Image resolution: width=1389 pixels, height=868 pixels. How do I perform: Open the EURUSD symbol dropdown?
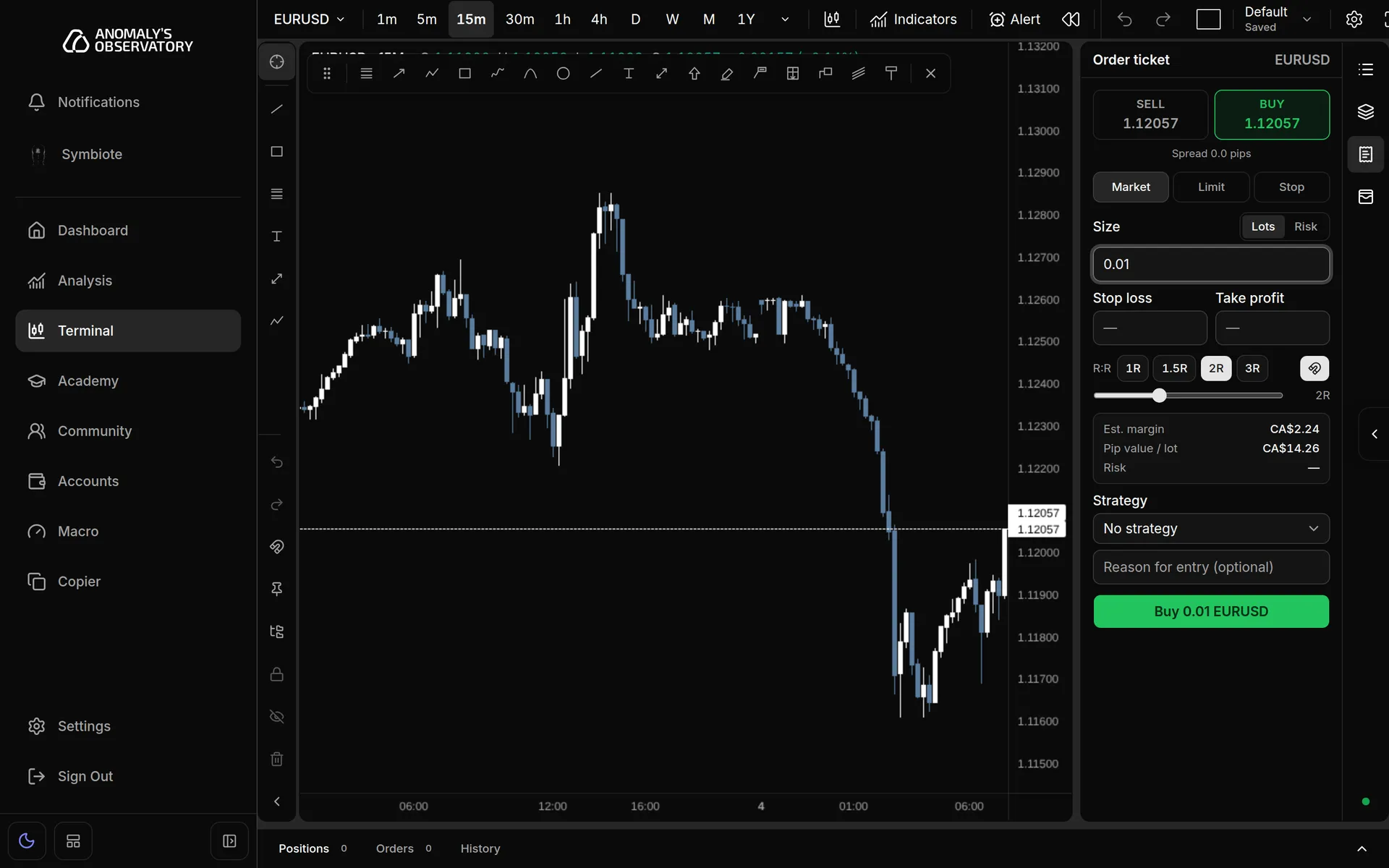(x=309, y=20)
